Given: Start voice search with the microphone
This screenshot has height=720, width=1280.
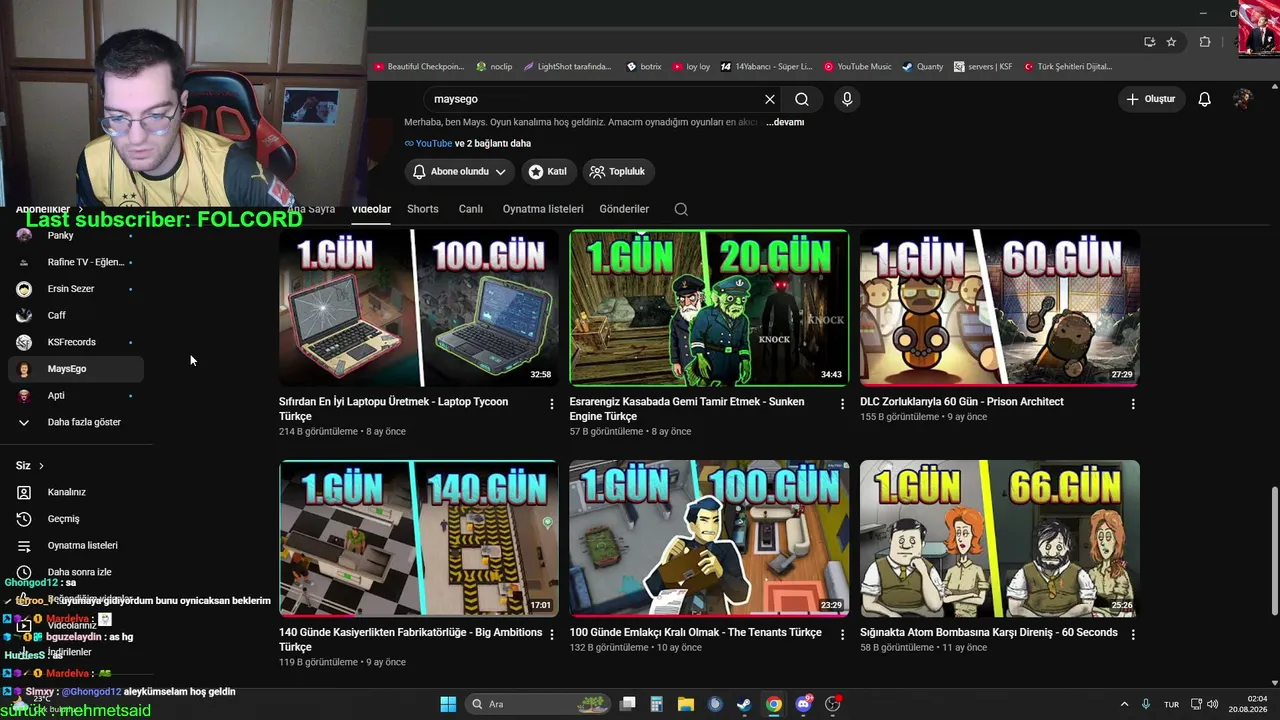Looking at the screenshot, I should click(847, 99).
